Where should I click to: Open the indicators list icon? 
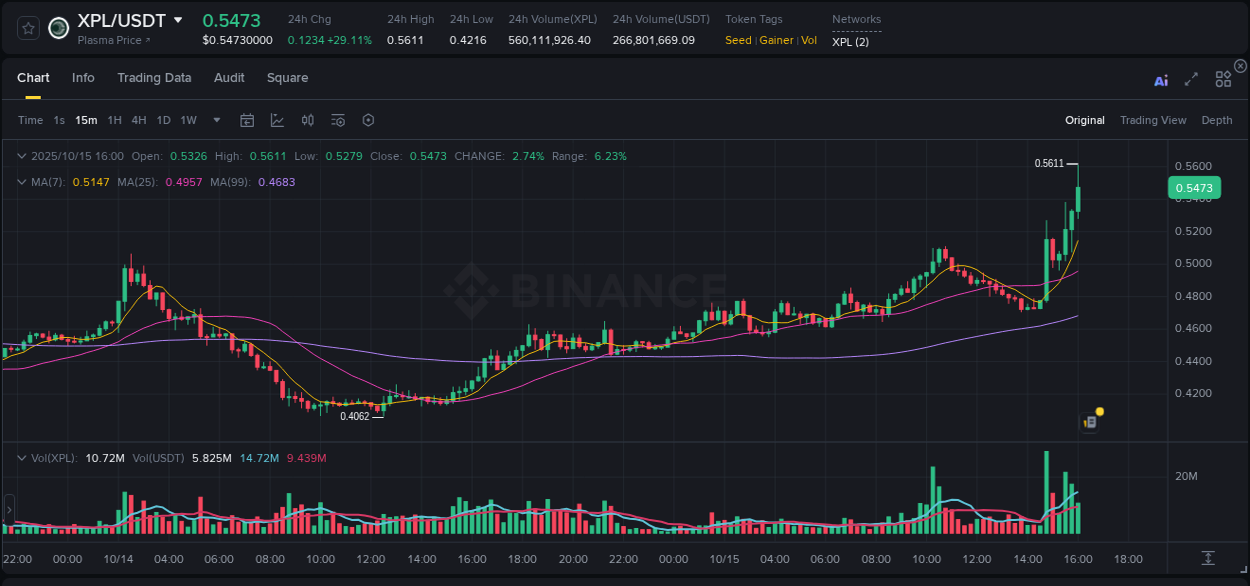337,120
